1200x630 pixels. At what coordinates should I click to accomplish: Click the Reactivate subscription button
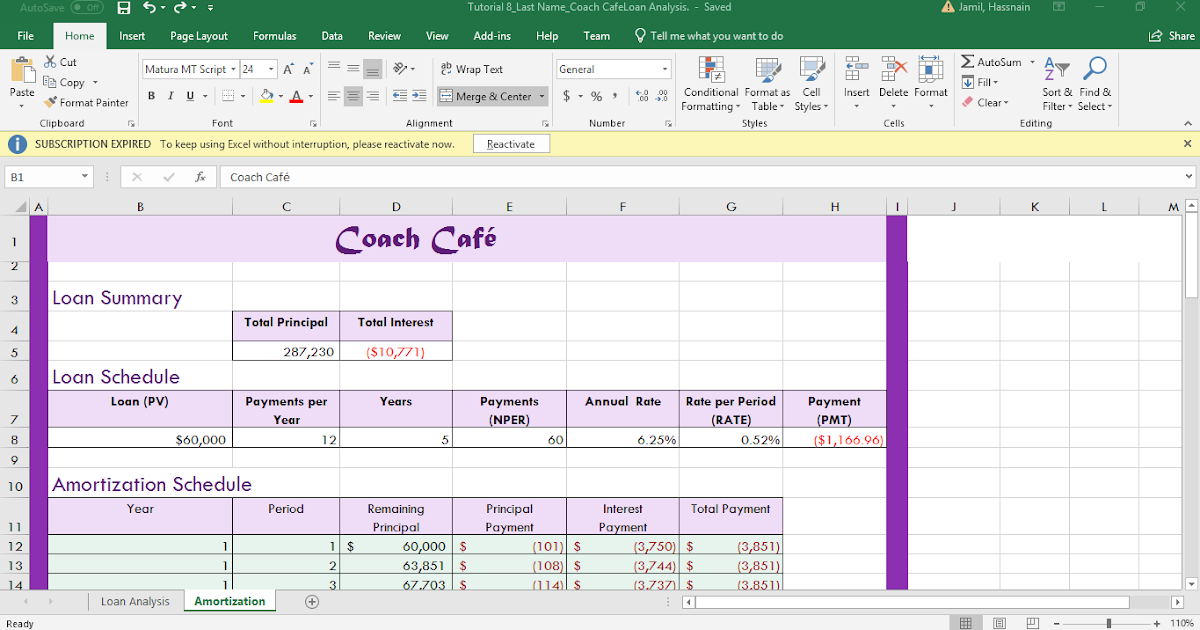click(511, 143)
